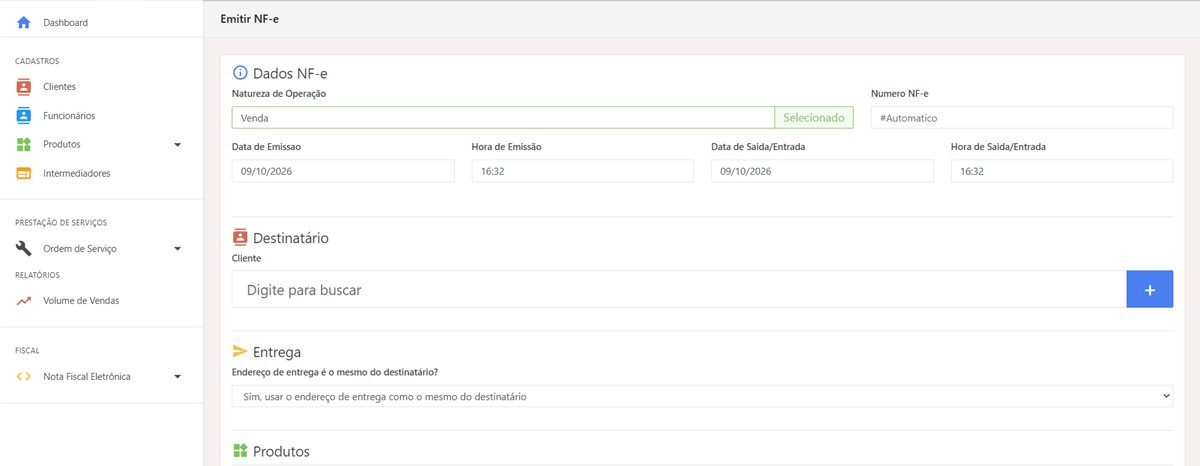
Task: Click the Nota Fiscal Eletrônica code icon
Action: [x=24, y=377]
